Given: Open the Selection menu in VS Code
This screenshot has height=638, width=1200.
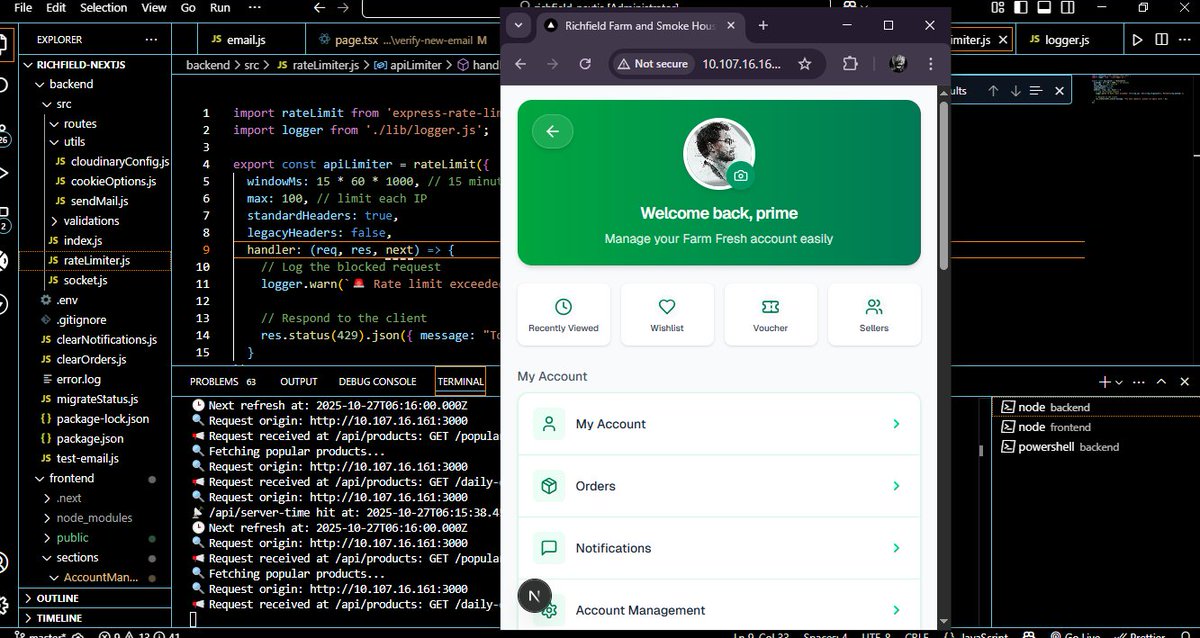Looking at the screenshot, I should coord(104,7).
